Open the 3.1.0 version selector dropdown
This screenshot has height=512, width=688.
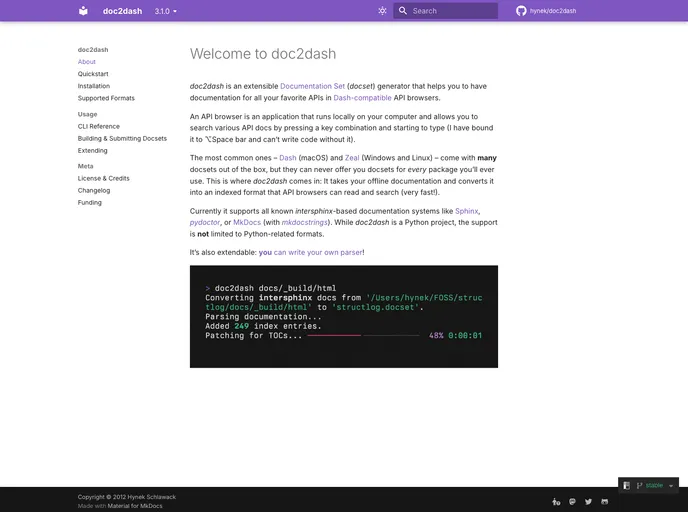point(165,11)
